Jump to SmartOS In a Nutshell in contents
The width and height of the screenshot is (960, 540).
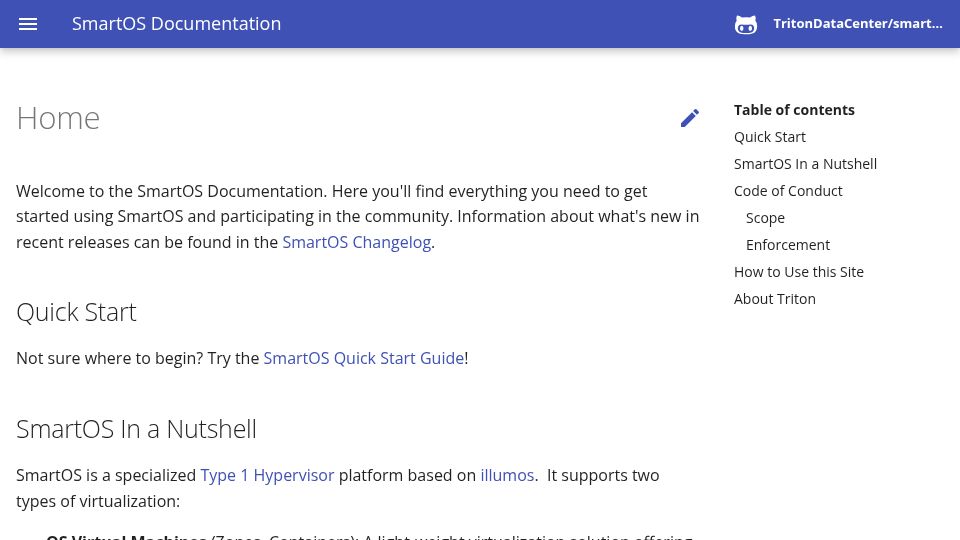805,164
